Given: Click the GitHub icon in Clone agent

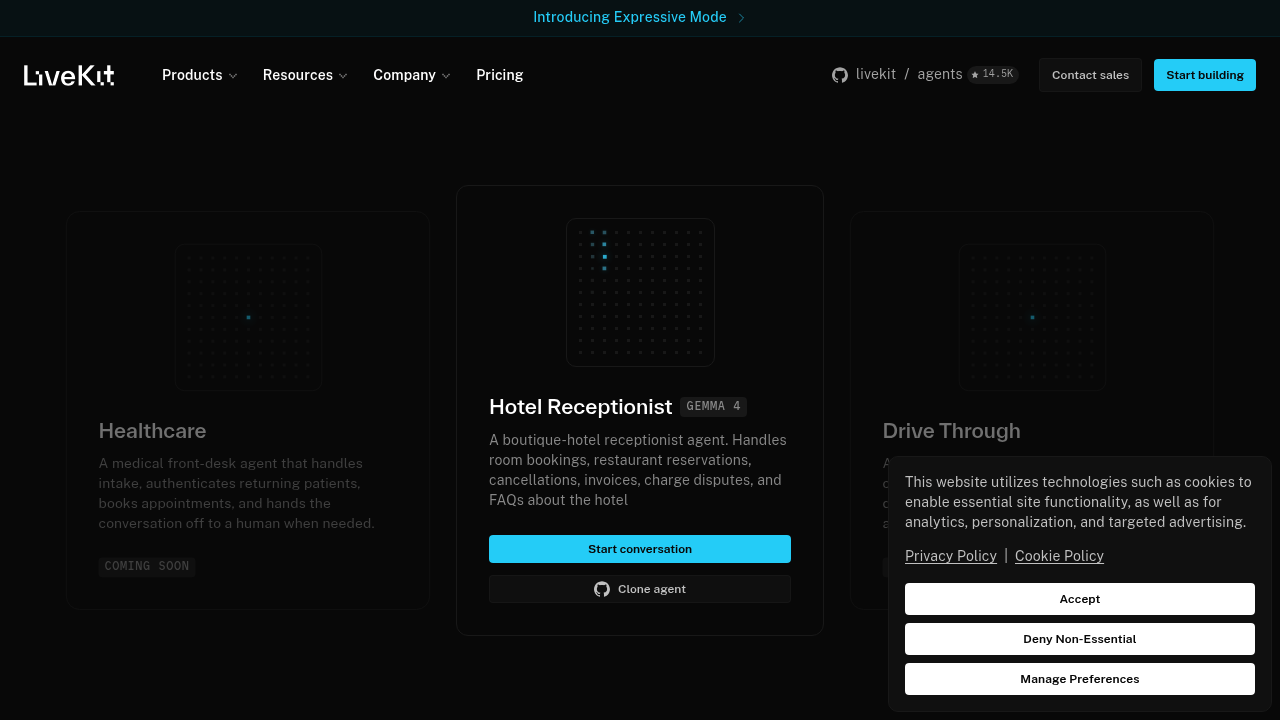Looking at the screenshot, I should (602, 589).
